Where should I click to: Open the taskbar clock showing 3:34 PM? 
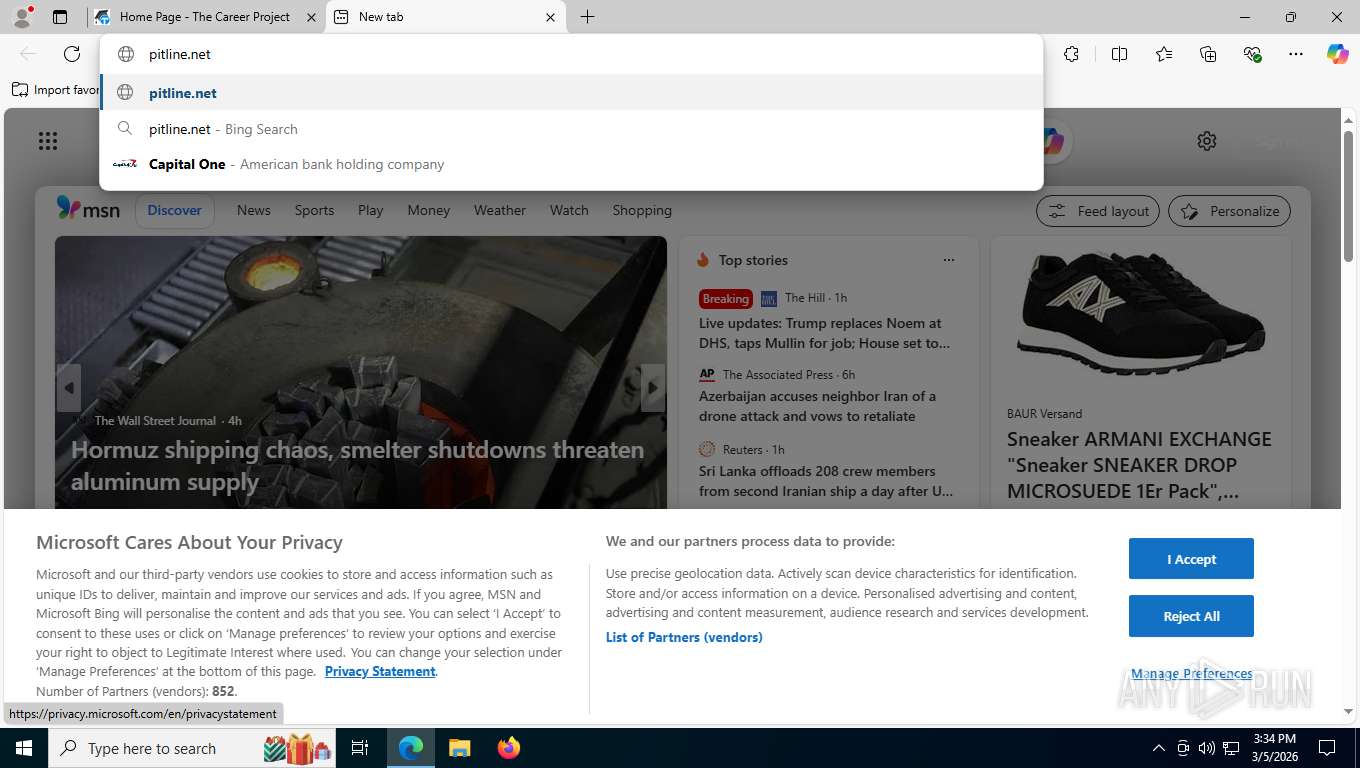point(1274,748)
